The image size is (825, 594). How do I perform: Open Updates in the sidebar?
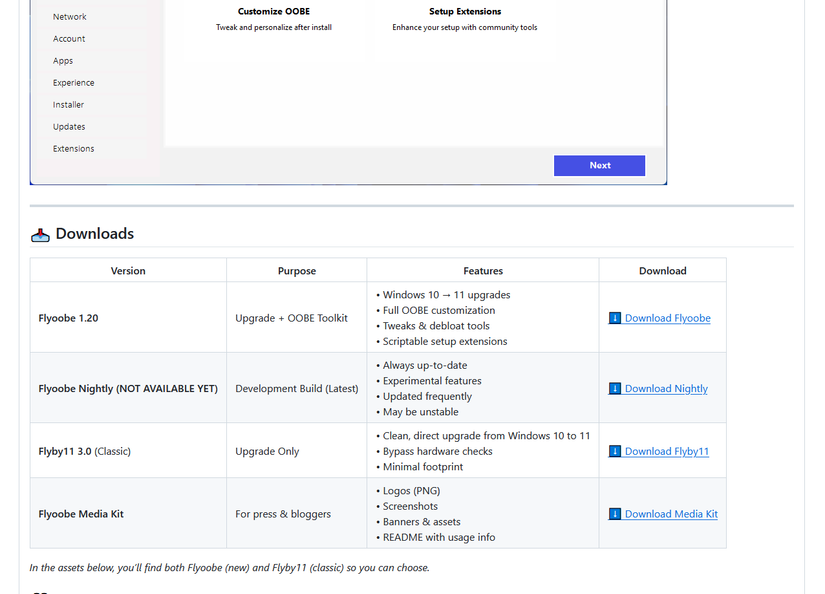(x=69, y=127)
